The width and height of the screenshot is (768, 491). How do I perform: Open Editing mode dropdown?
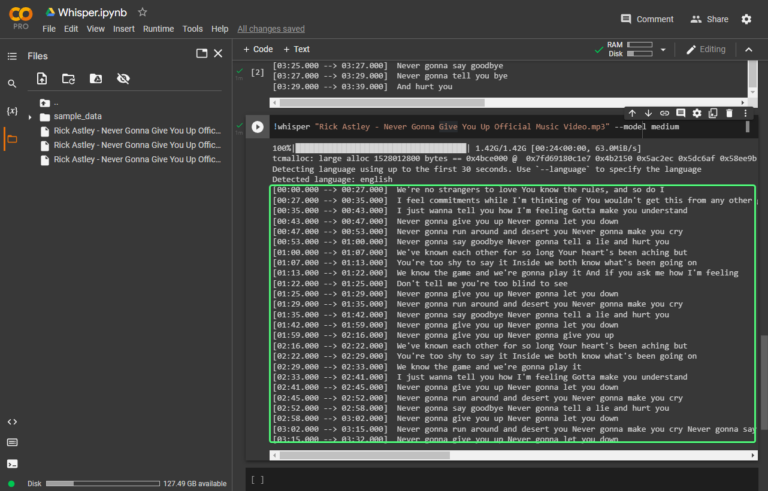click(706, 49)
